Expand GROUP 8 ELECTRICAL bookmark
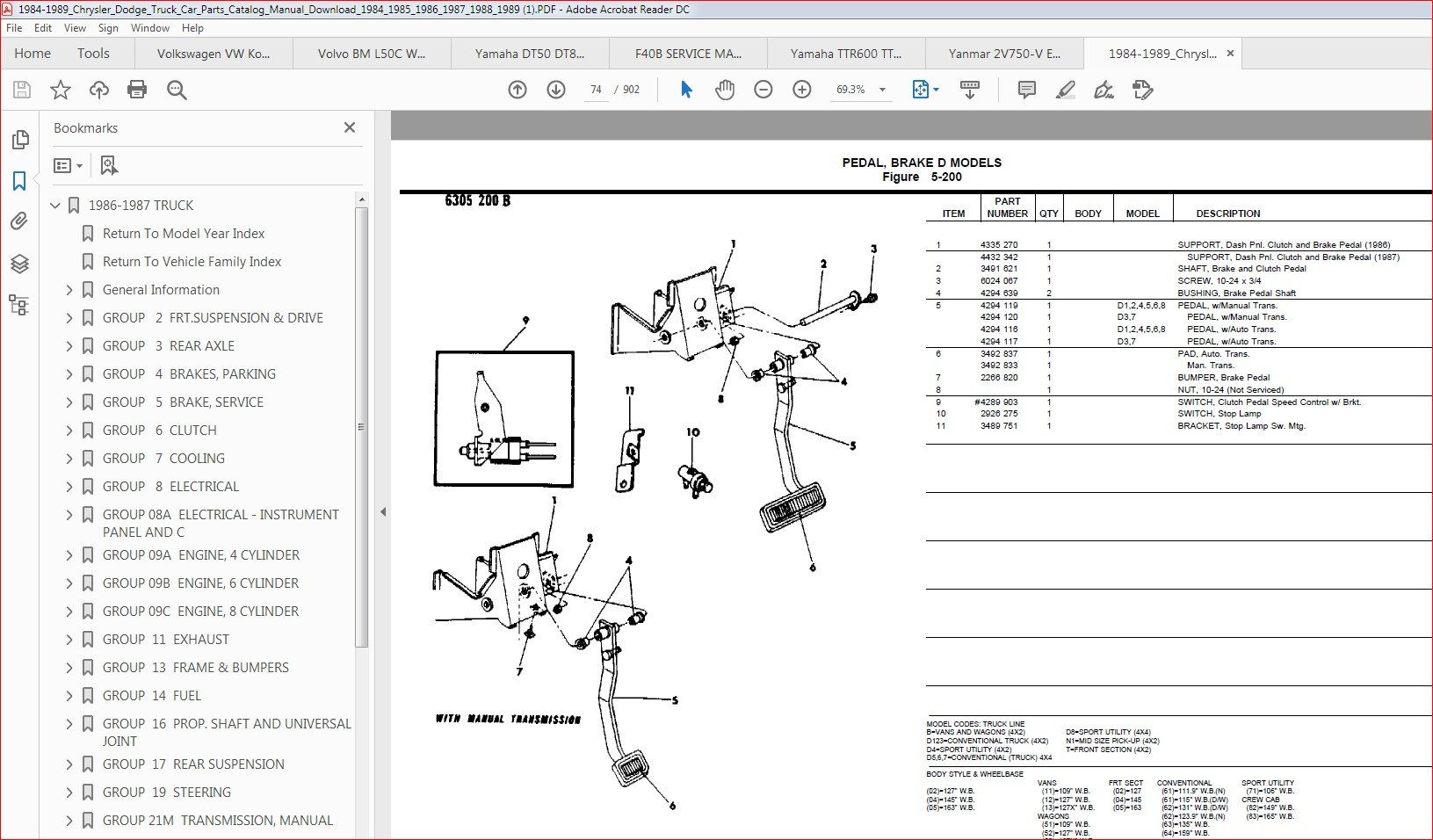This screenshot has width=1433, height=840. tap(69, 487)
